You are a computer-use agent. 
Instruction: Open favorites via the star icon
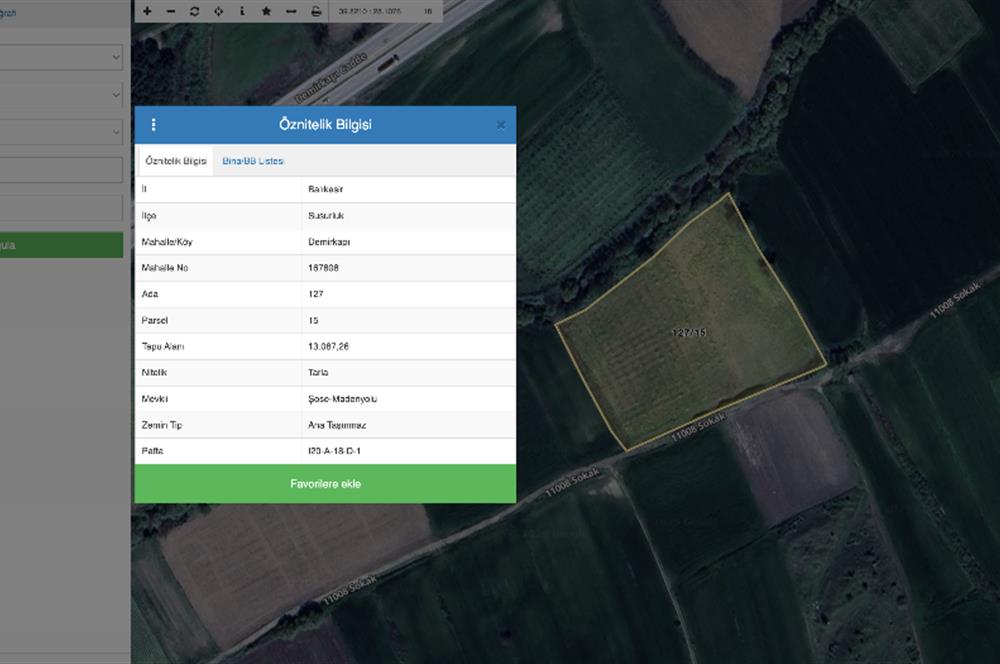click(266, 11)
